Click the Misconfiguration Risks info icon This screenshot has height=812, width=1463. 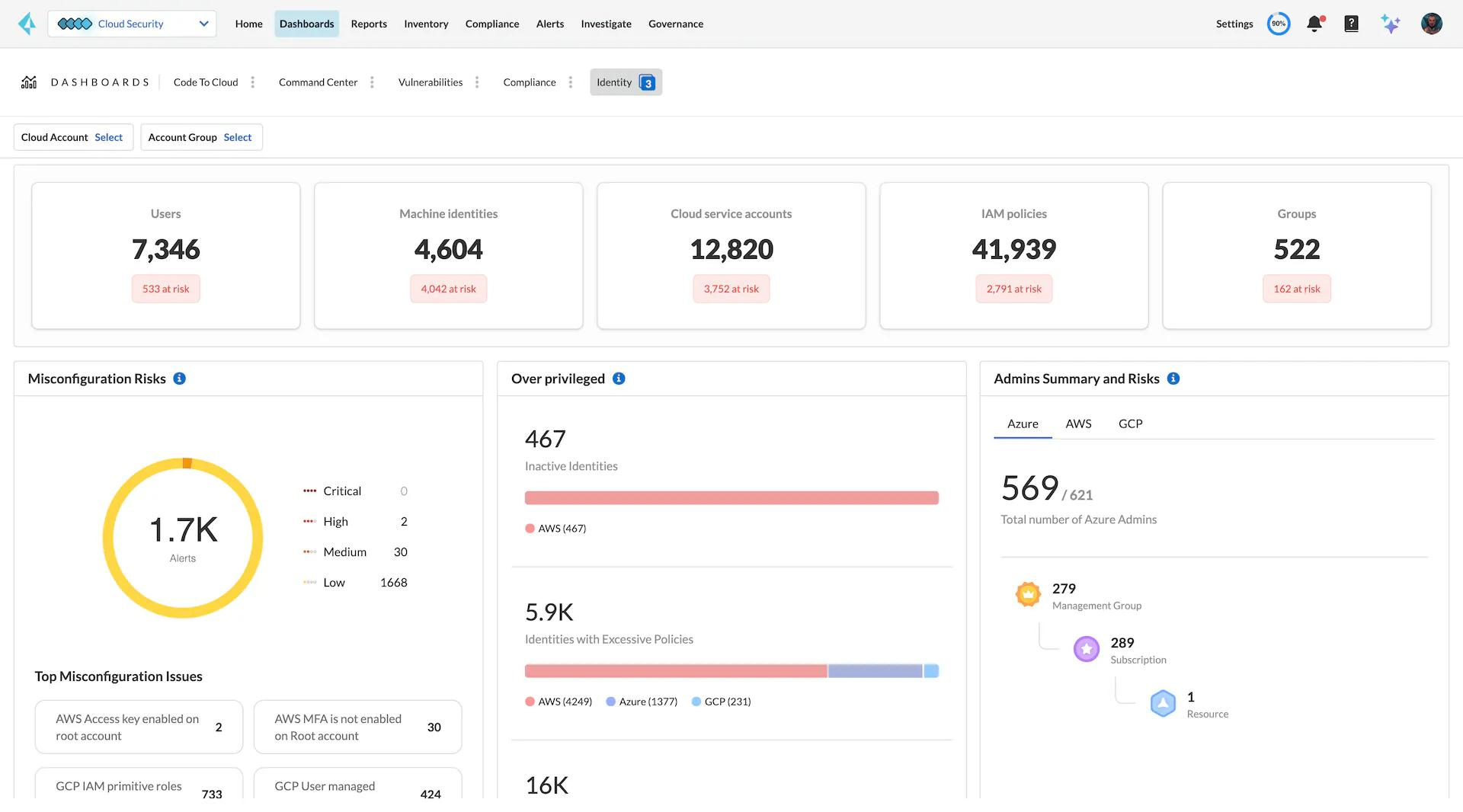click(x=180, y=379)
